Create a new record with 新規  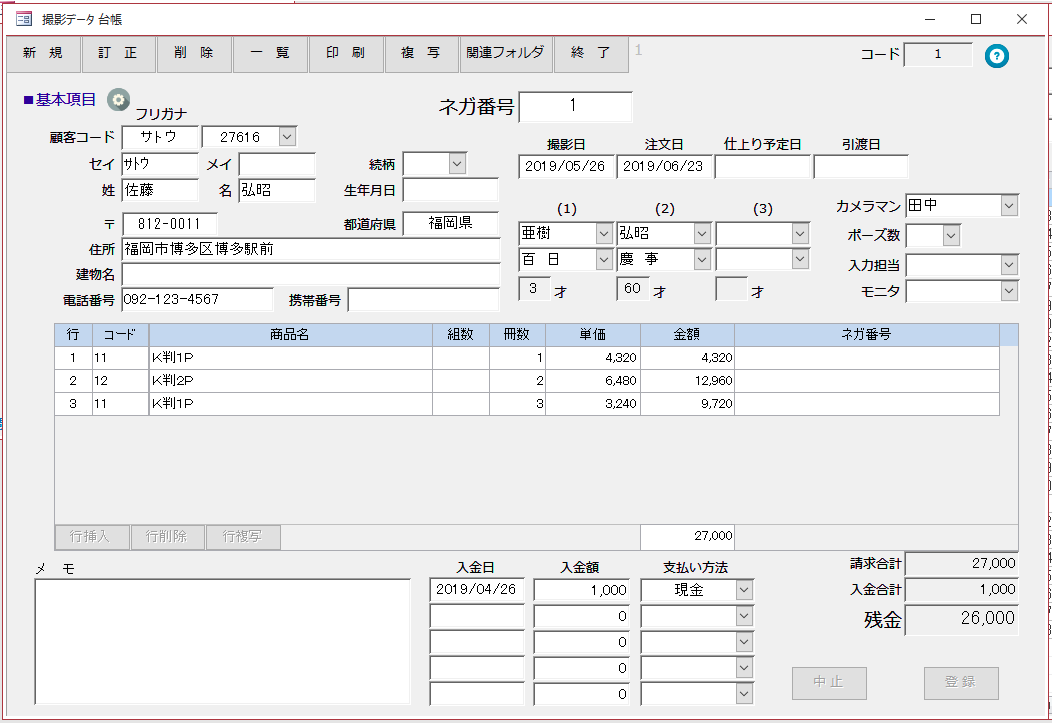[x=42, y=55]
